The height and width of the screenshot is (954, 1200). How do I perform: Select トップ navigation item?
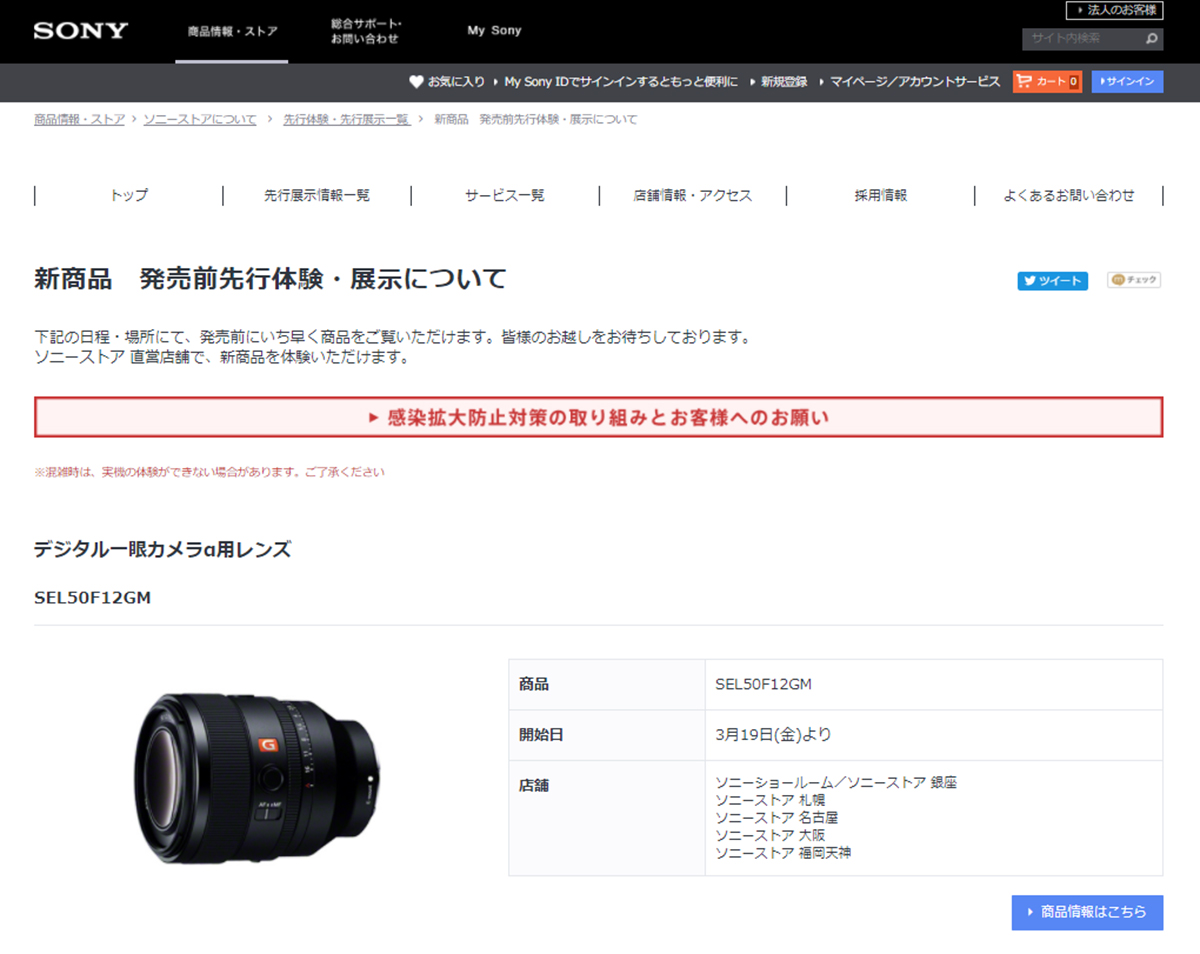point(129,196)
